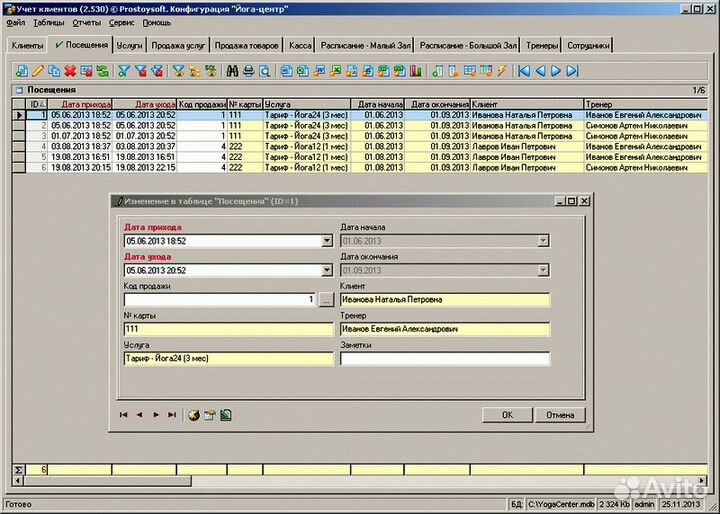
Task: Click the red X delete record icon
Action: (70, 71)
